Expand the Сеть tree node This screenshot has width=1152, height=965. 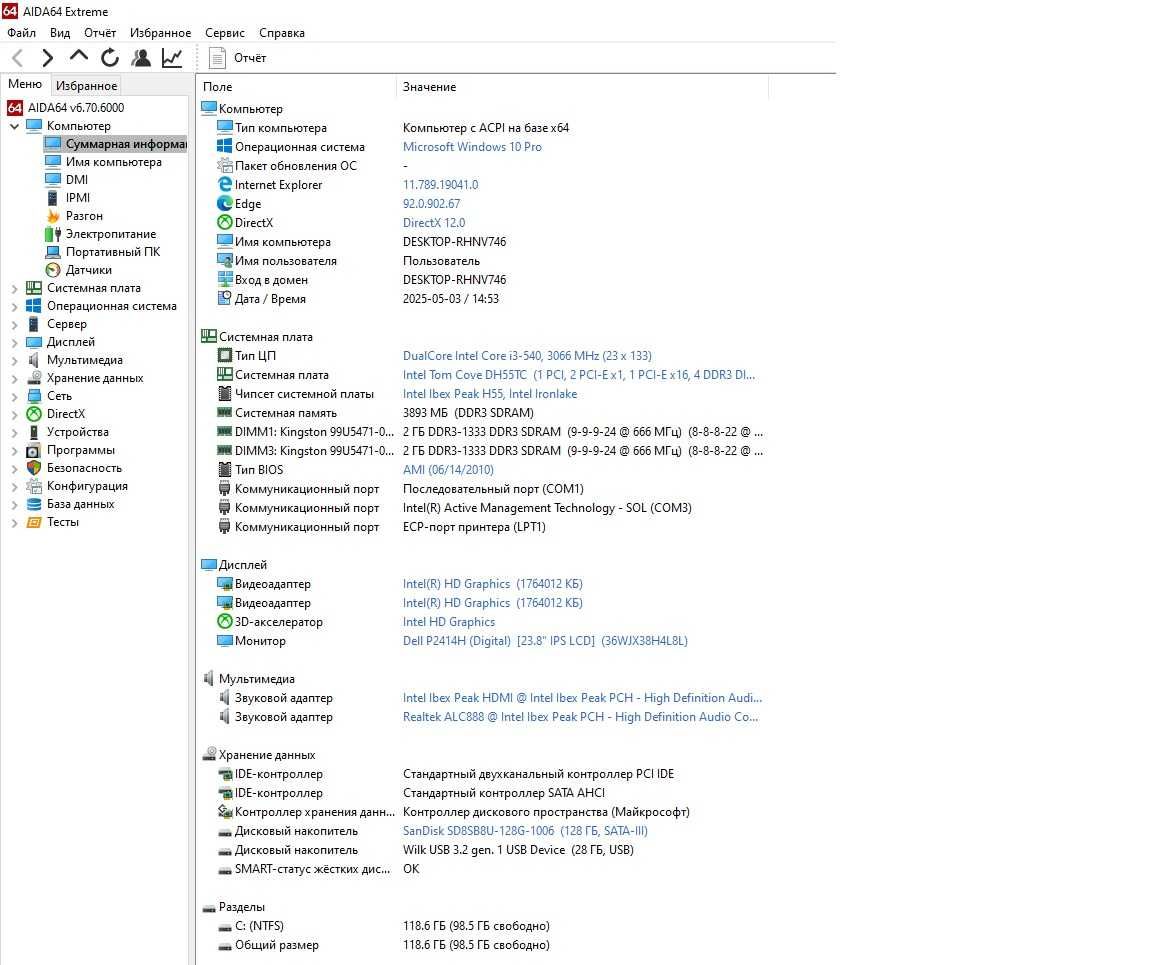point(15,396)
